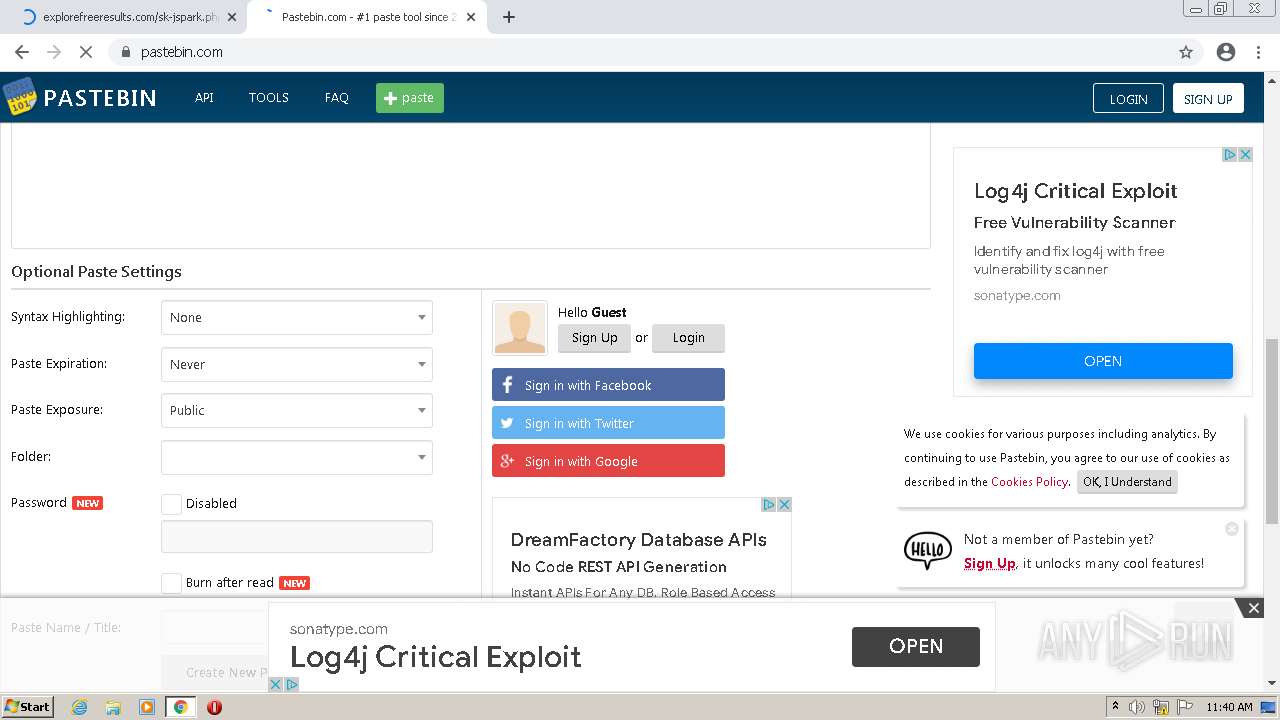Close the Pastebin.com tab
This screenshot has height=720, width=1280.
(471, 17)
